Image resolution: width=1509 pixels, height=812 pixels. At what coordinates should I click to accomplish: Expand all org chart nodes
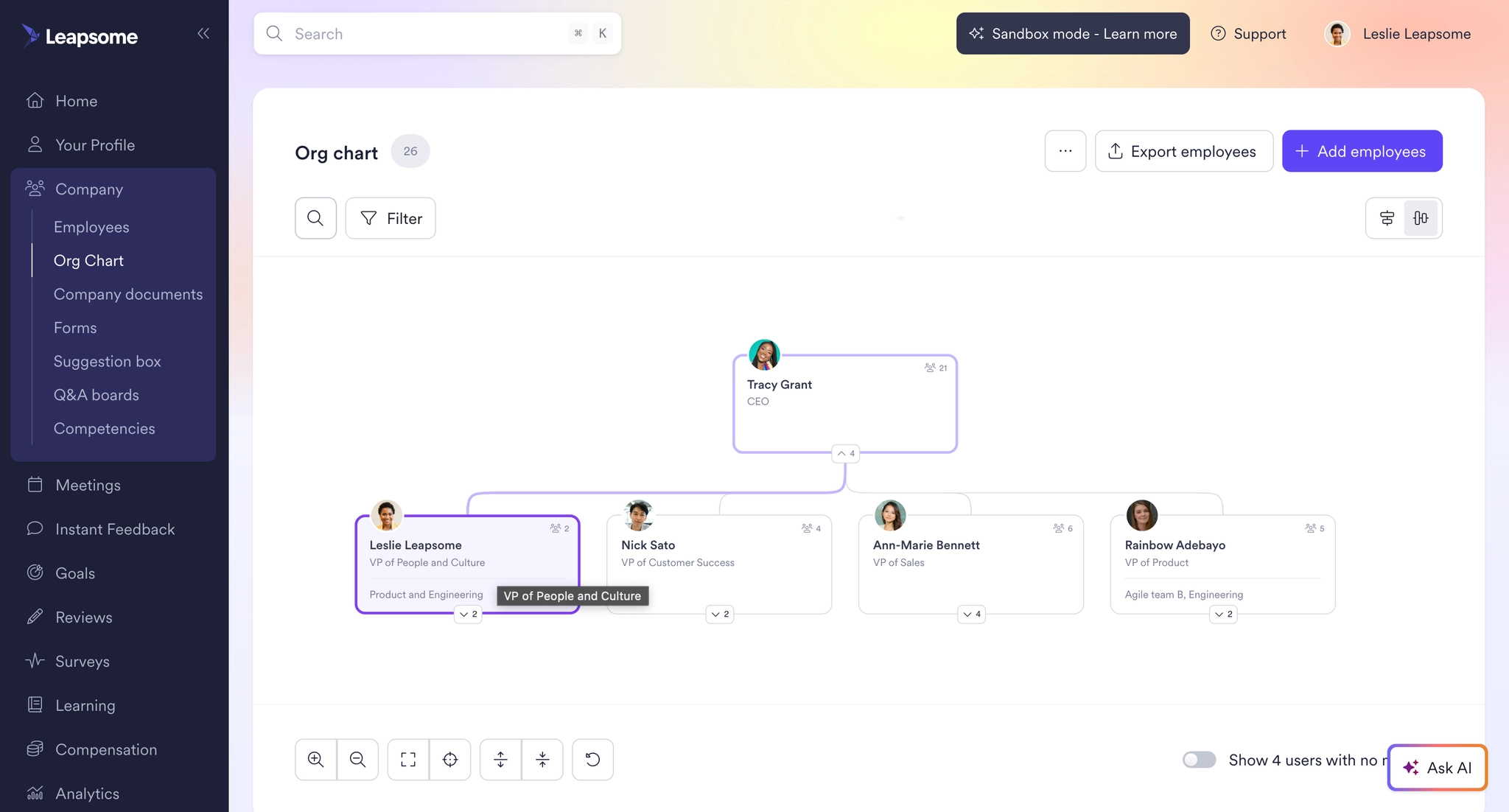tap(500, 760)
